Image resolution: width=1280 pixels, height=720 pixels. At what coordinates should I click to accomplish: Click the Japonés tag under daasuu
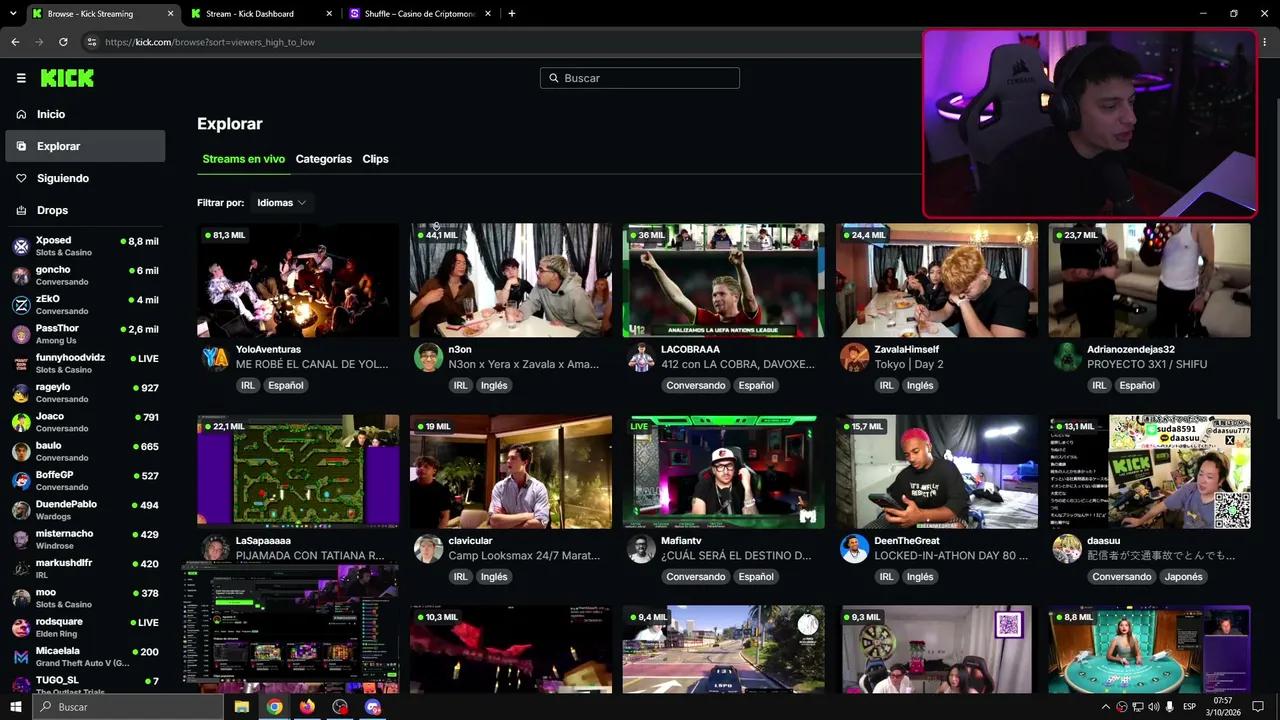(1183, 576)
